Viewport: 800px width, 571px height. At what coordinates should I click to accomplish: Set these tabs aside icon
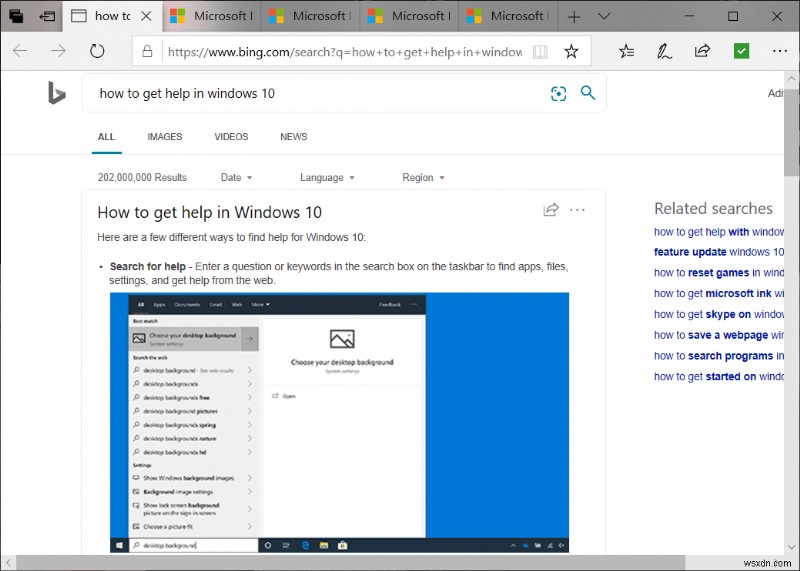pos(47,16)
